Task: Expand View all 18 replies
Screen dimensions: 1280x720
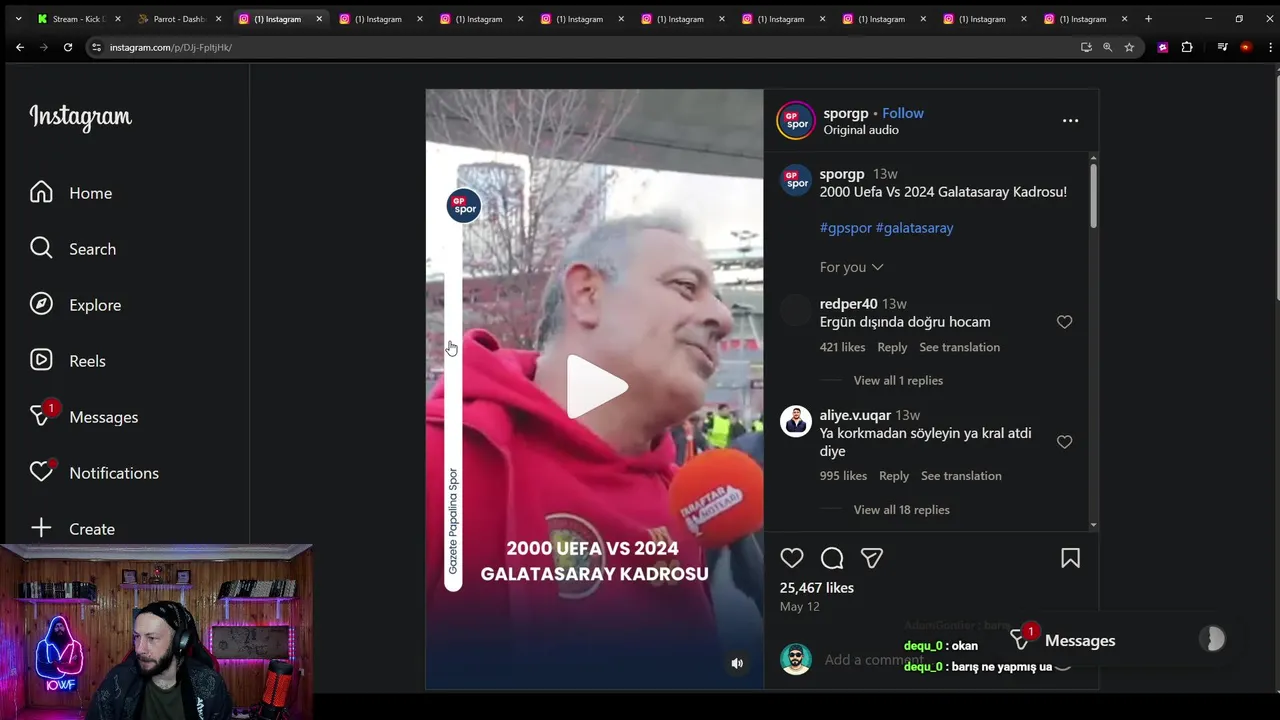Action: [901, 510]
